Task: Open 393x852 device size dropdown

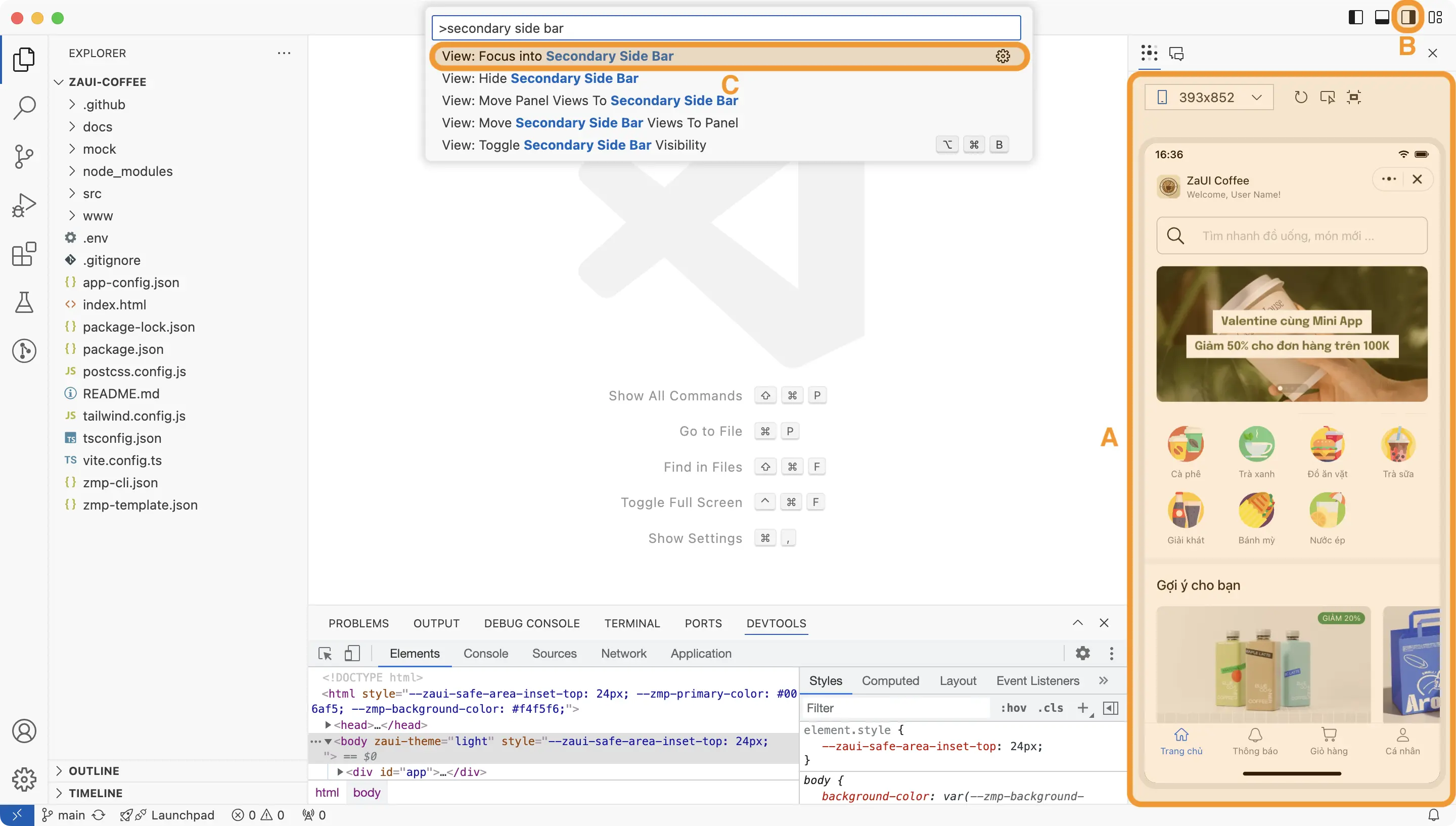Action: point(1209,97)
